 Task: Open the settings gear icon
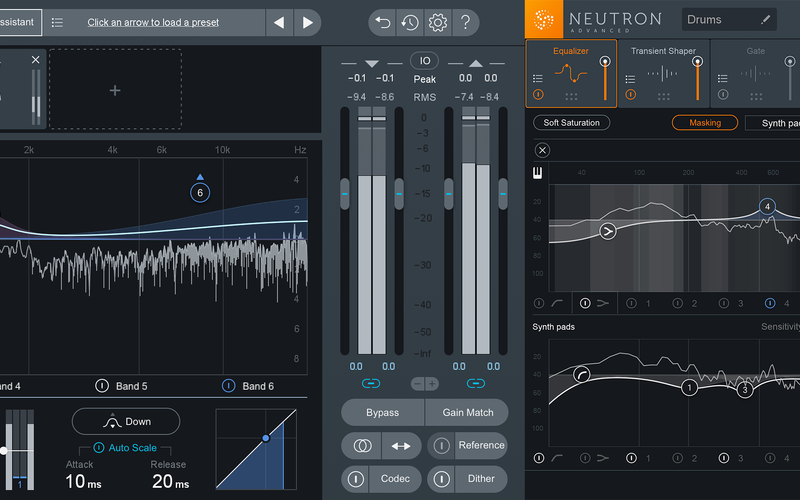[x=438, y=22]
